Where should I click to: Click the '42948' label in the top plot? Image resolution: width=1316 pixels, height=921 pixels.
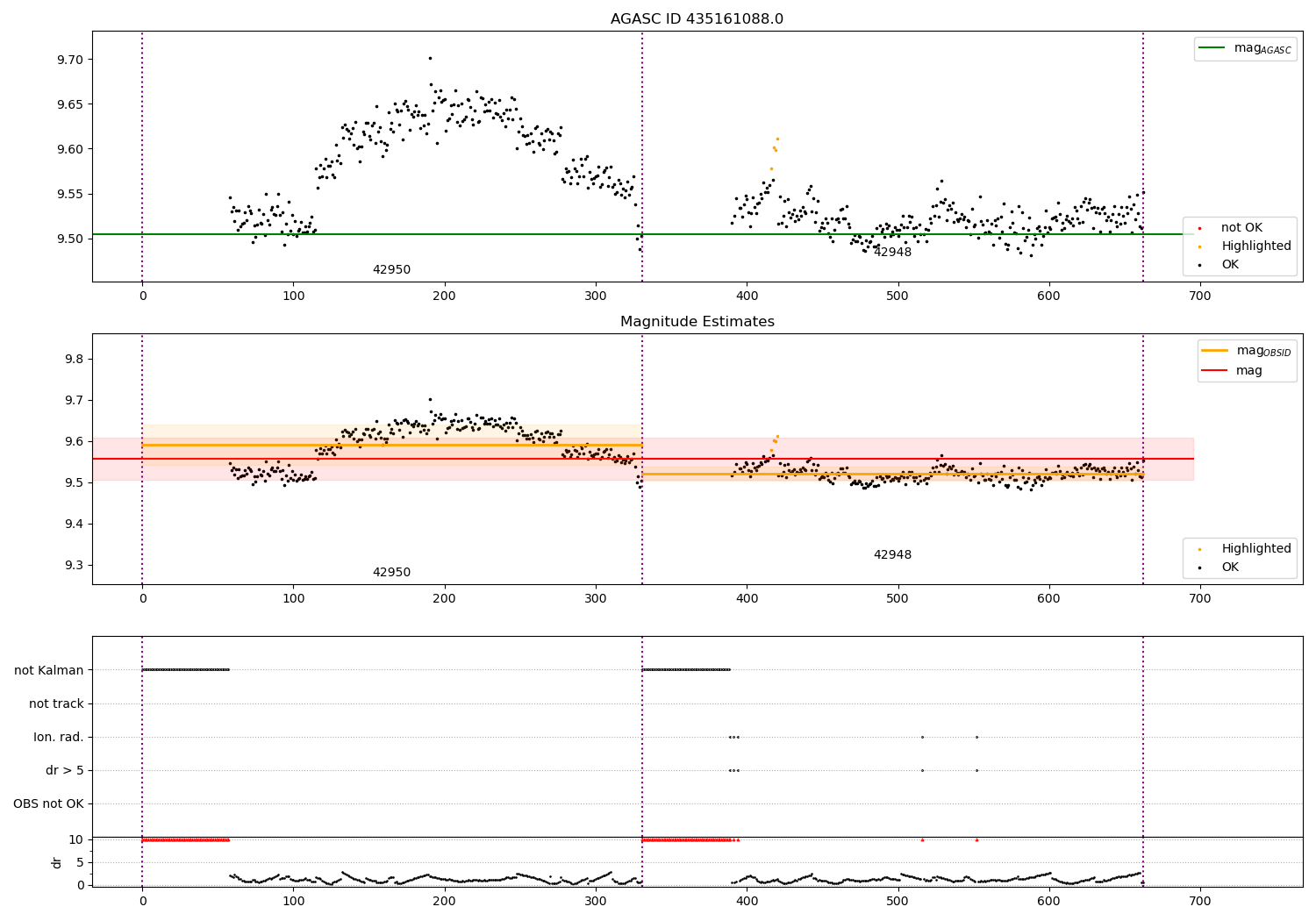(892, 253)
